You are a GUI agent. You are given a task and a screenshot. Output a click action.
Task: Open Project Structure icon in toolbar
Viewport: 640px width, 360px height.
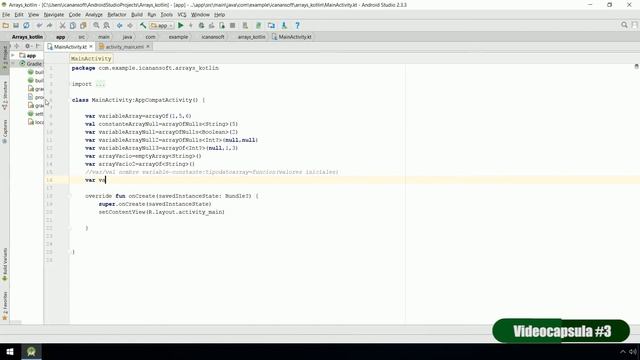point(271,25)
